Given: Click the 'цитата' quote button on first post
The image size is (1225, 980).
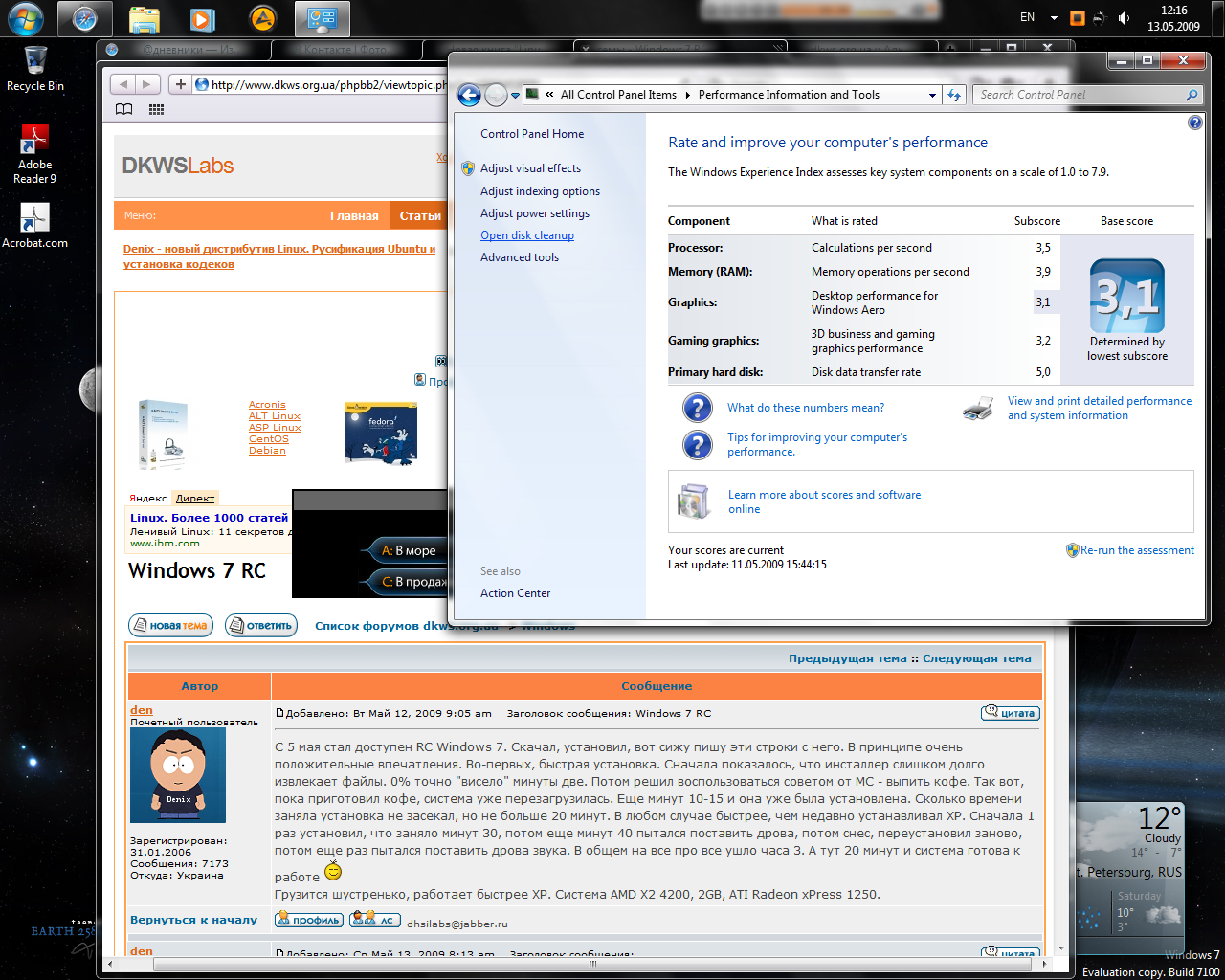Looking at the screenshot, I should [1011, 713].
